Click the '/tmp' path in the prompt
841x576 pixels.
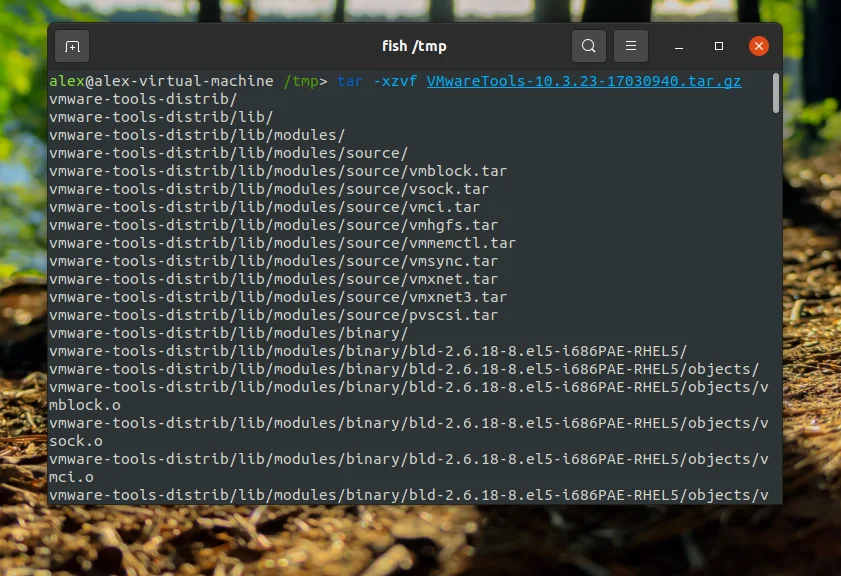(x=301, y=81)
